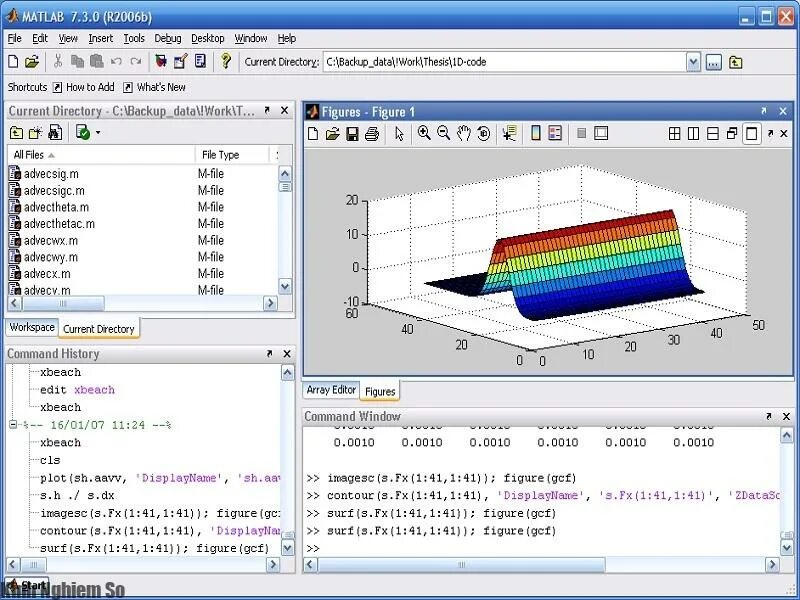
Task: Click Show Plot Tools icon
Action: point(601,134)
